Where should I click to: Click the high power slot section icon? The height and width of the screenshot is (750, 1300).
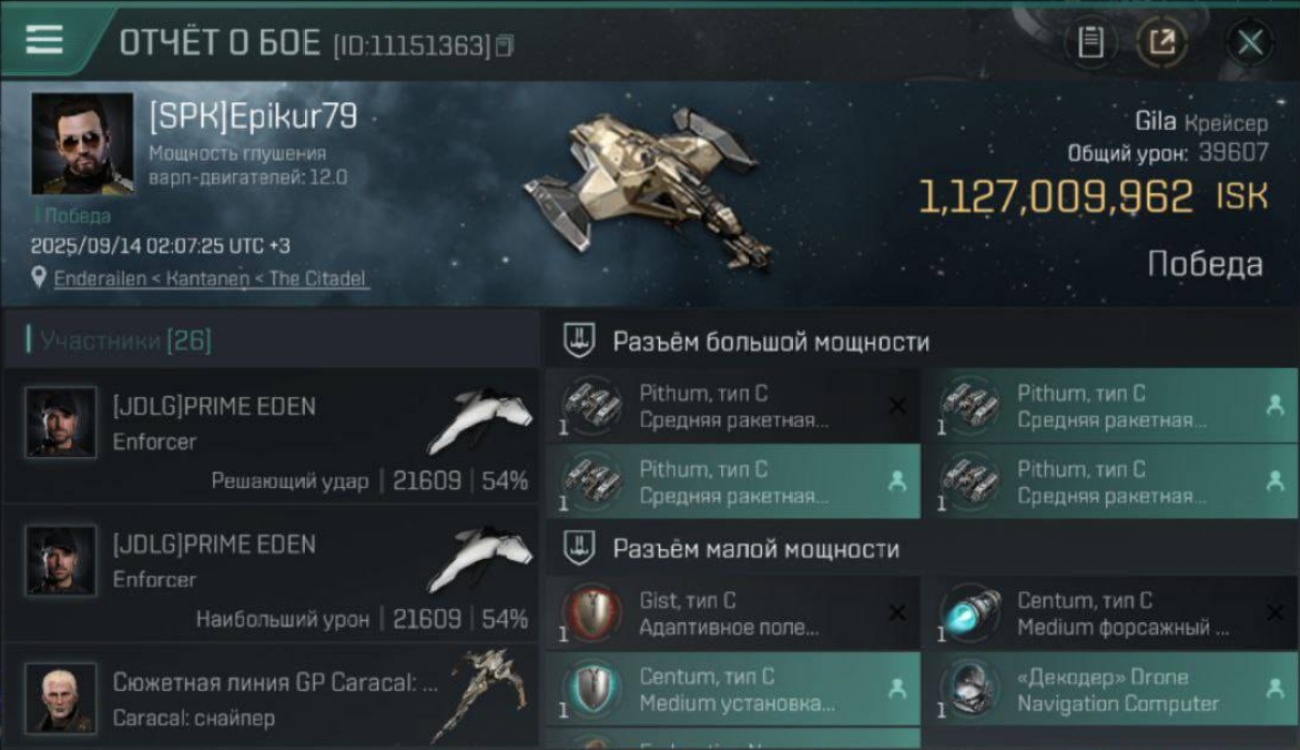click(580, 341)
